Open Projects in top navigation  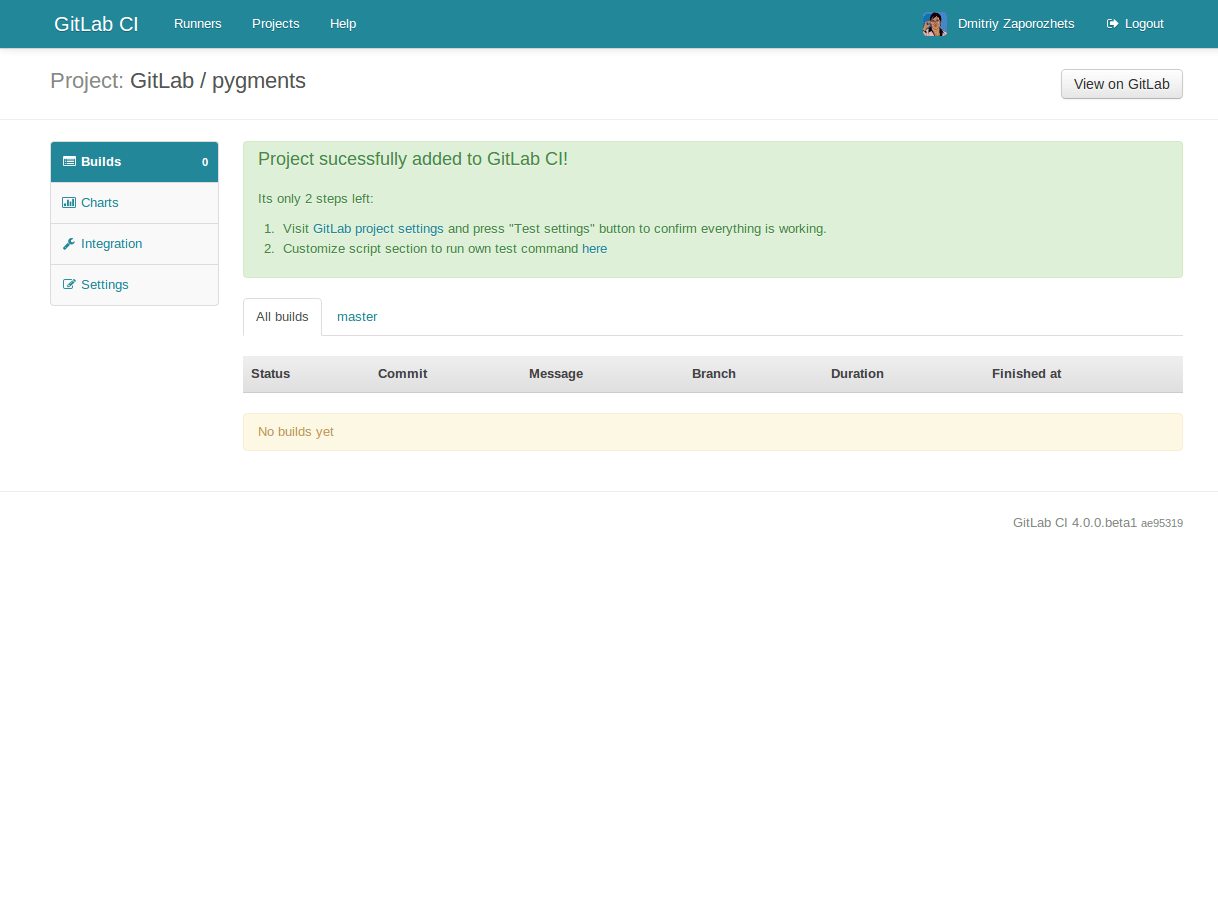tap(276, 24)
